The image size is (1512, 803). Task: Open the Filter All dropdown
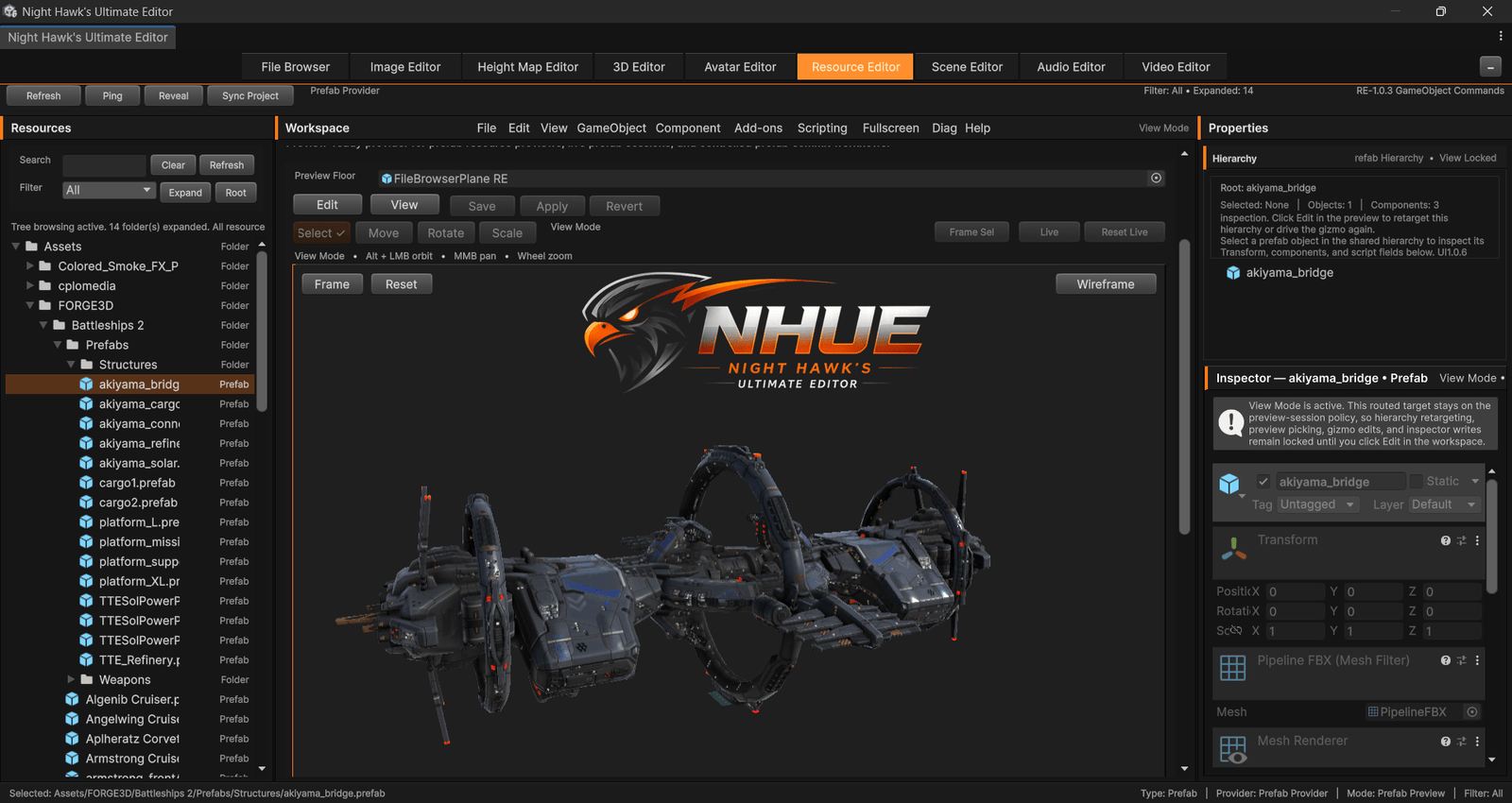click(109, 190)
